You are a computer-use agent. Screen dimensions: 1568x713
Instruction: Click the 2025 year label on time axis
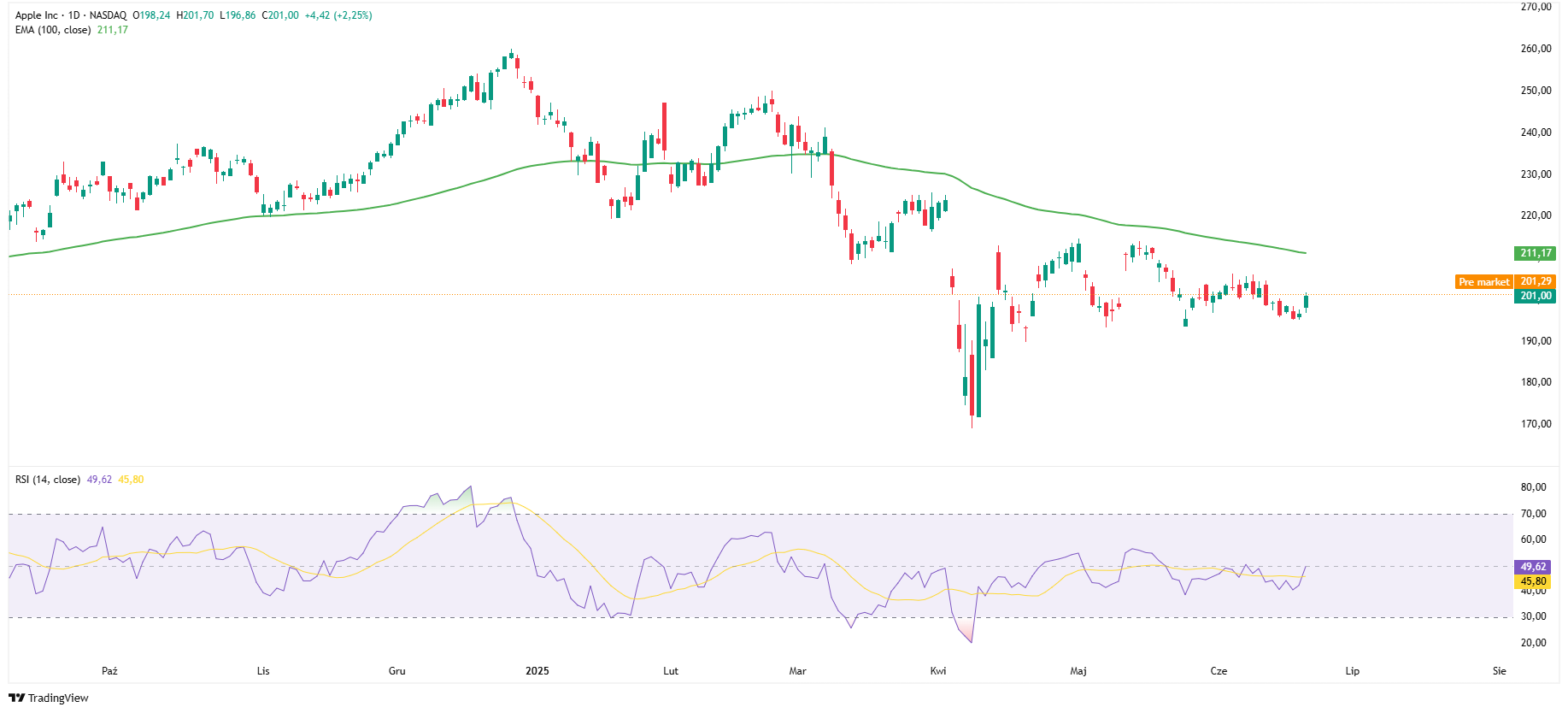tap(537, 671)
